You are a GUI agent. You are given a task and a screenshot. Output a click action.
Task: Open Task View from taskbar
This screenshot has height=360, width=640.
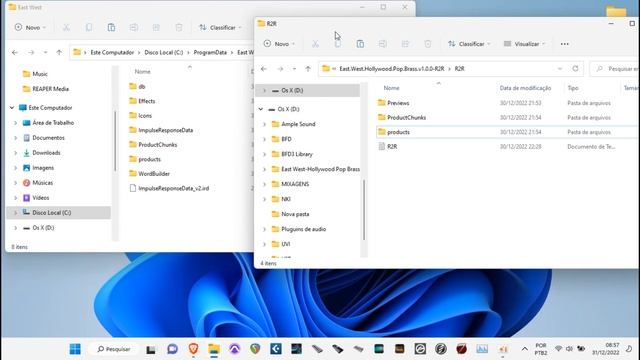[x=151, y=349]
